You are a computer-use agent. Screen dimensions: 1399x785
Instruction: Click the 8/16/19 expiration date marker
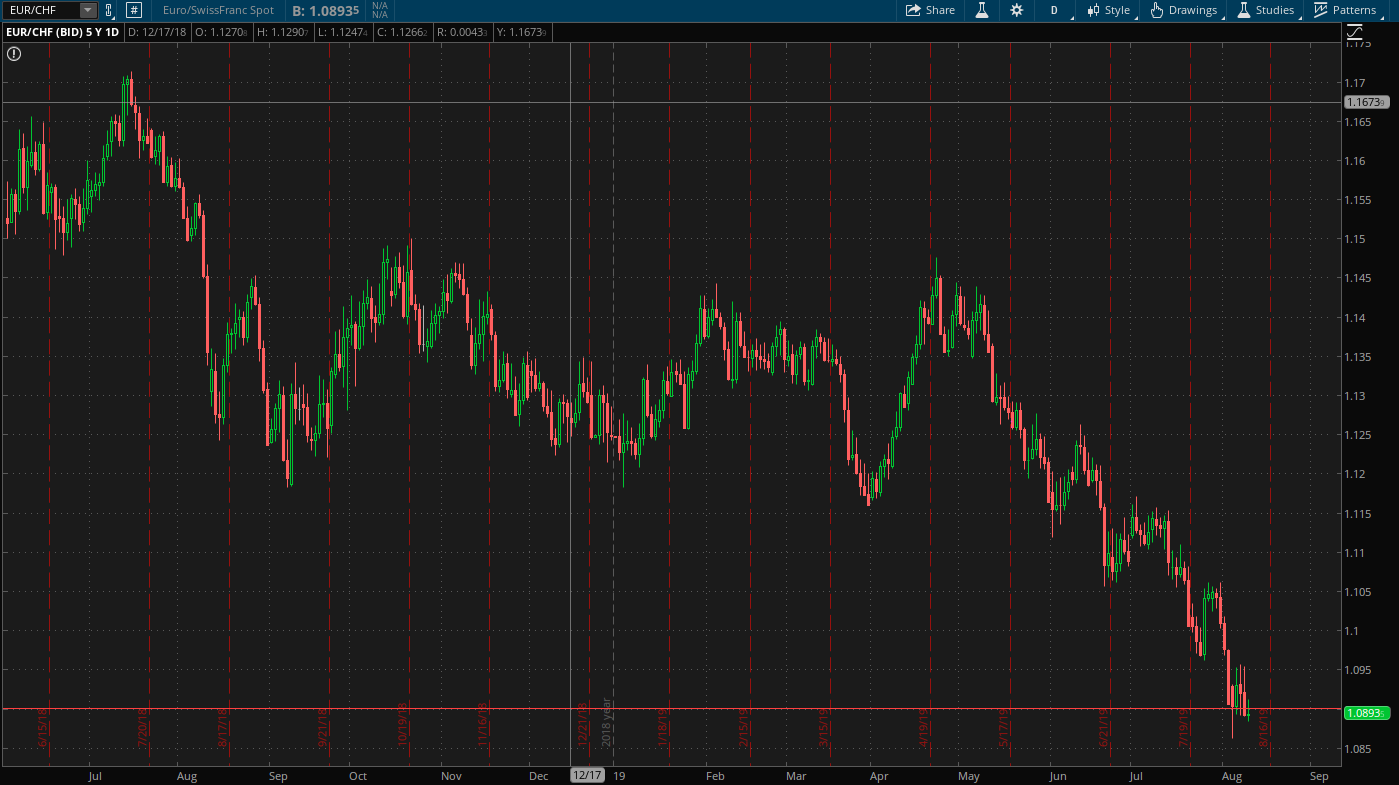coord(1263,729)
